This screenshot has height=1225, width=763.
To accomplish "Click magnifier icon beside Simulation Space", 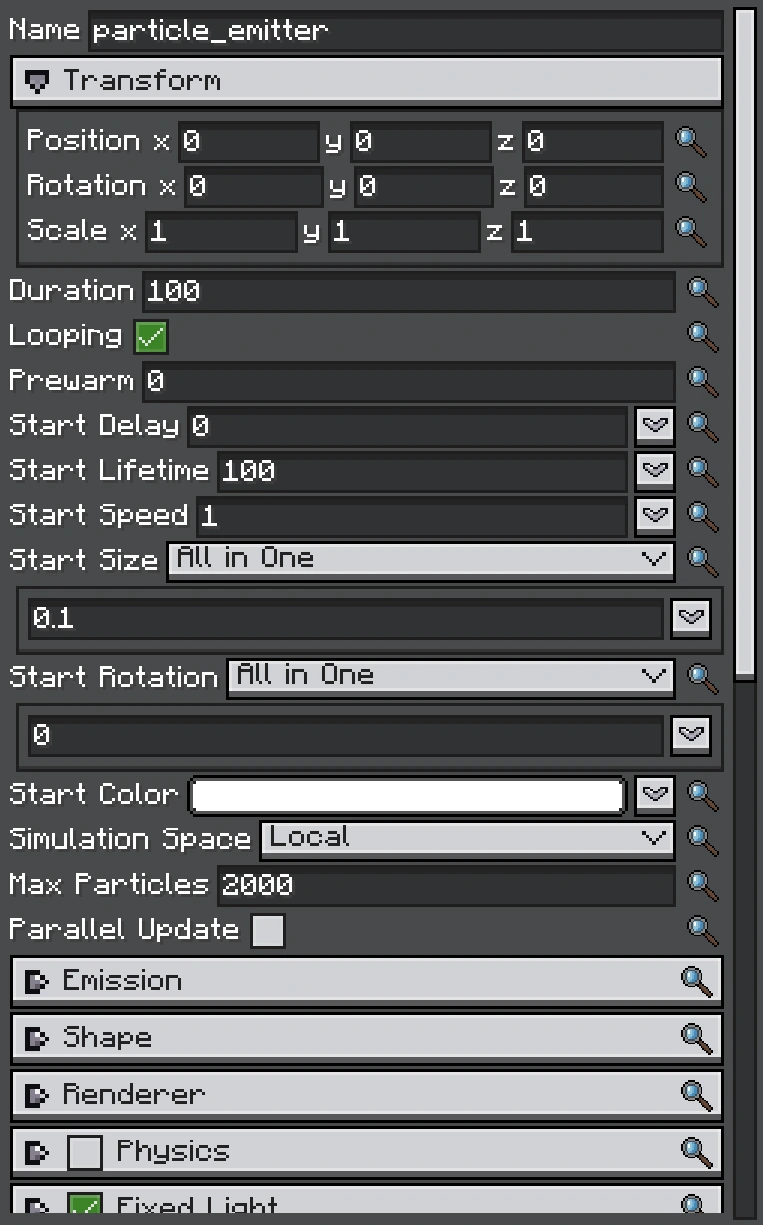I will (703, 840).
